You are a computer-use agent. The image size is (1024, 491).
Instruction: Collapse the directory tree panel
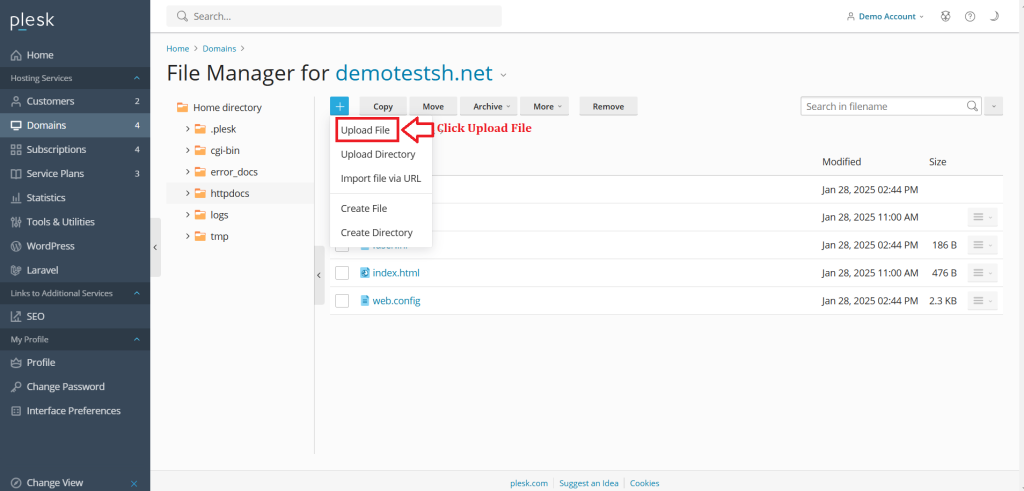(319, 276)
